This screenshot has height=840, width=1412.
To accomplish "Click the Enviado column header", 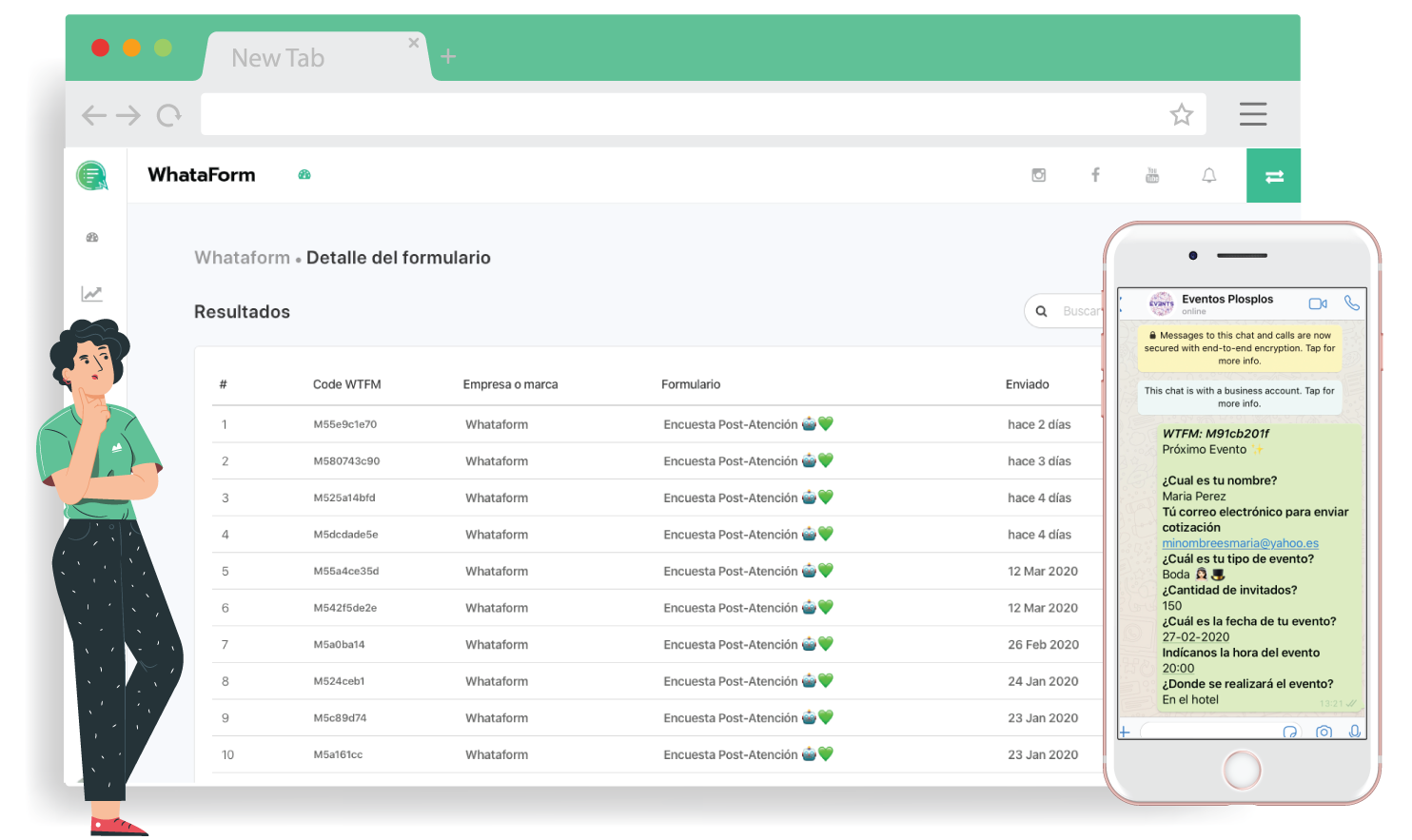I will point(1028,384).
